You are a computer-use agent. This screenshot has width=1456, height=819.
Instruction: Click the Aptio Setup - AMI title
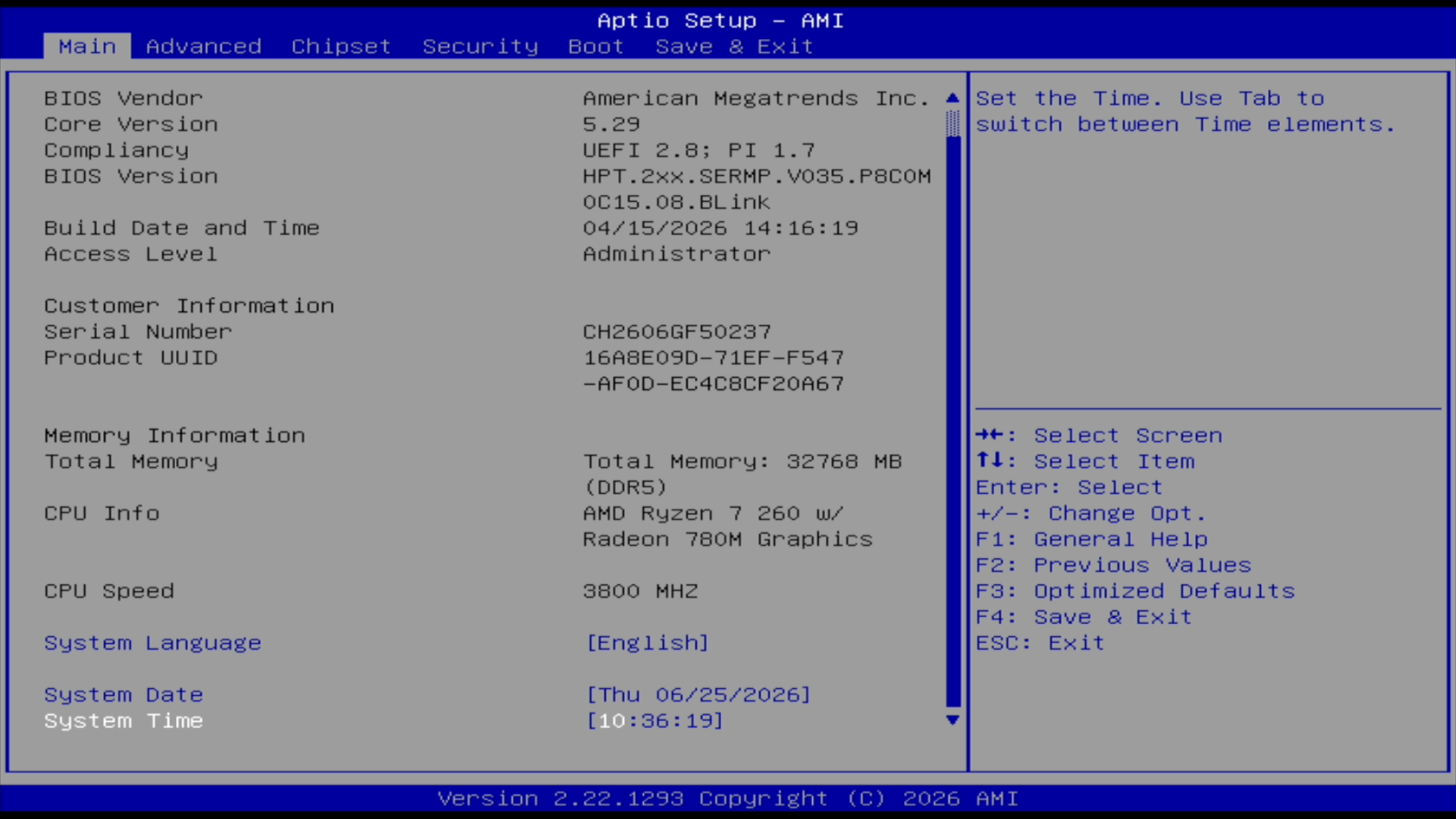tap(720, 20)
